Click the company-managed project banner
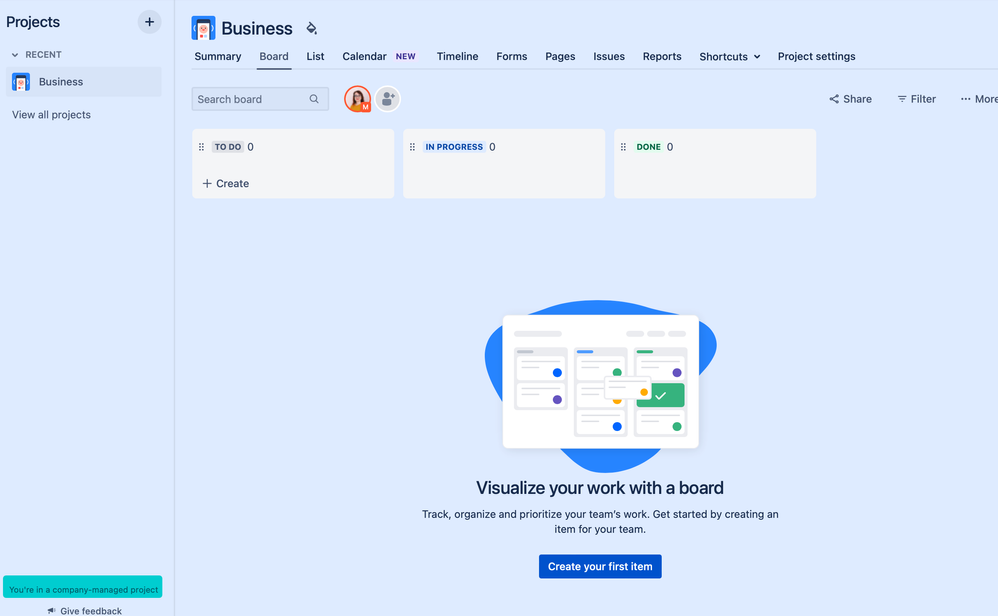 (x=83, y=587)
